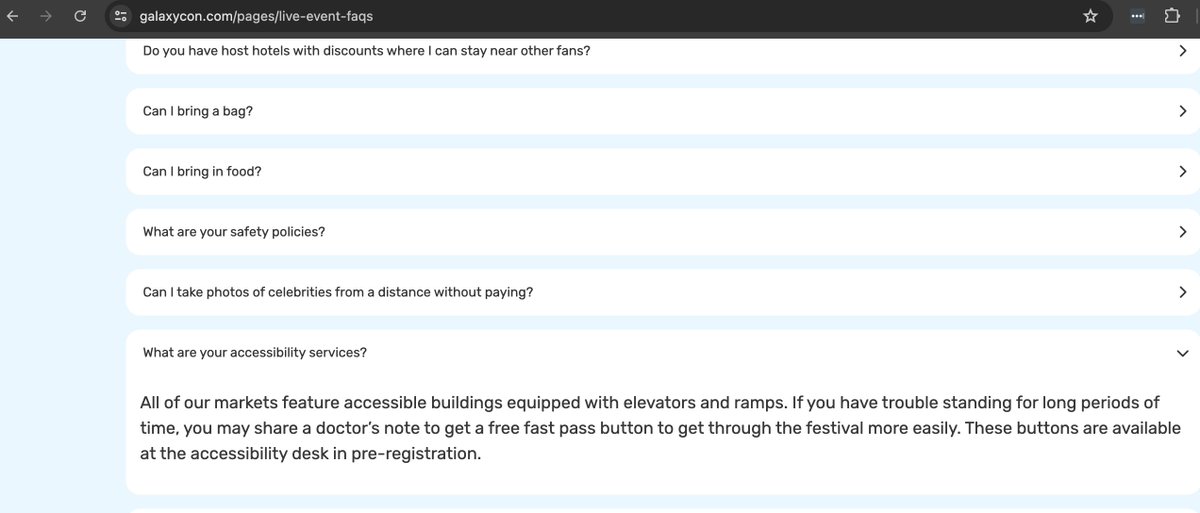Open site information icon in address bar

121,16
